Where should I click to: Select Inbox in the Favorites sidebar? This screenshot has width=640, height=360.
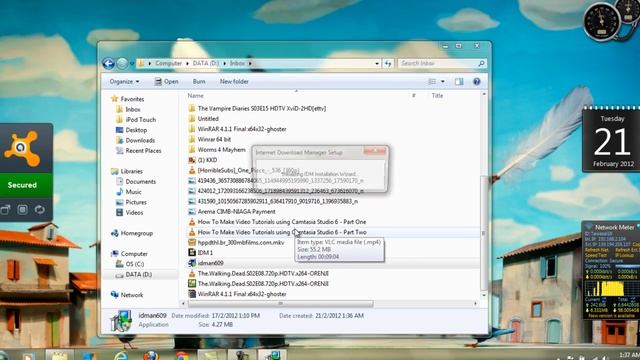(133, 109)
